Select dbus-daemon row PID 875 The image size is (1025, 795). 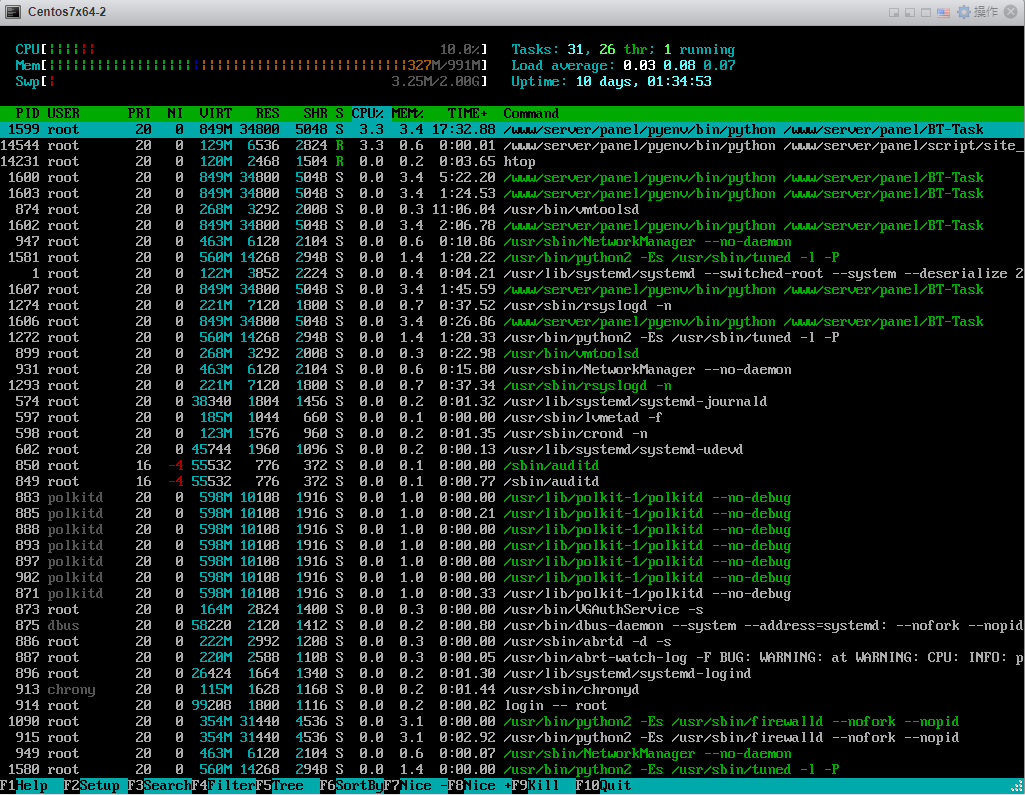click(512, 626)
